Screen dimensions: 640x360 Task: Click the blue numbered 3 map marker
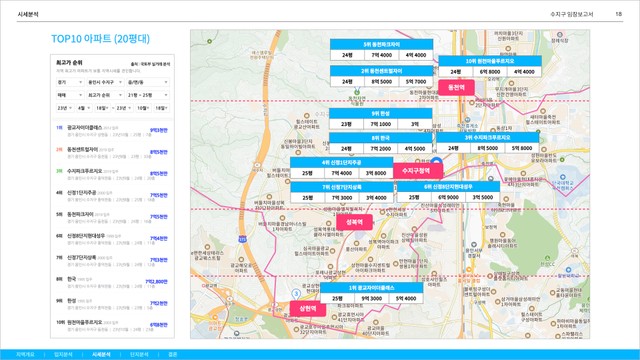(x=296, y=293)
